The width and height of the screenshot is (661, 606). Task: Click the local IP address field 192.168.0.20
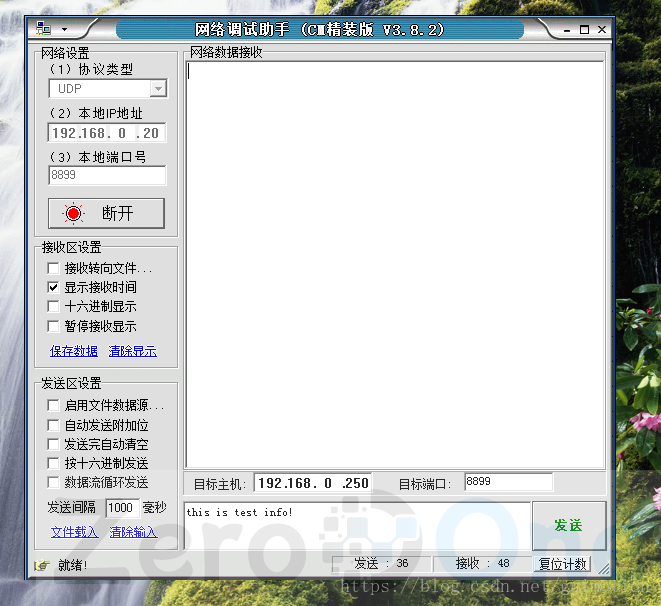coord(107,133)
